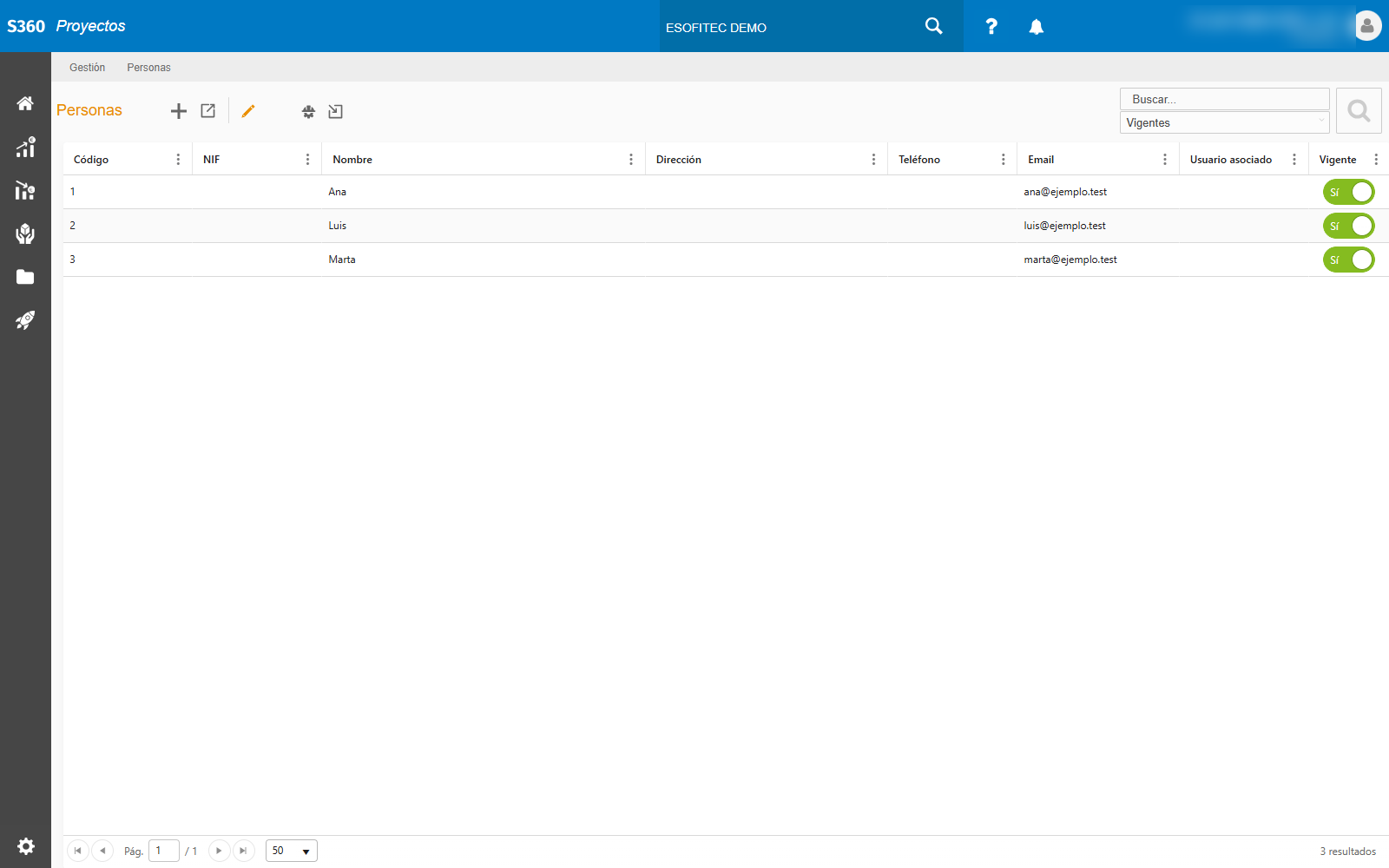Open notifications bell icon
Viewport: 1389px width, 868px height.
click(1036, 27)
